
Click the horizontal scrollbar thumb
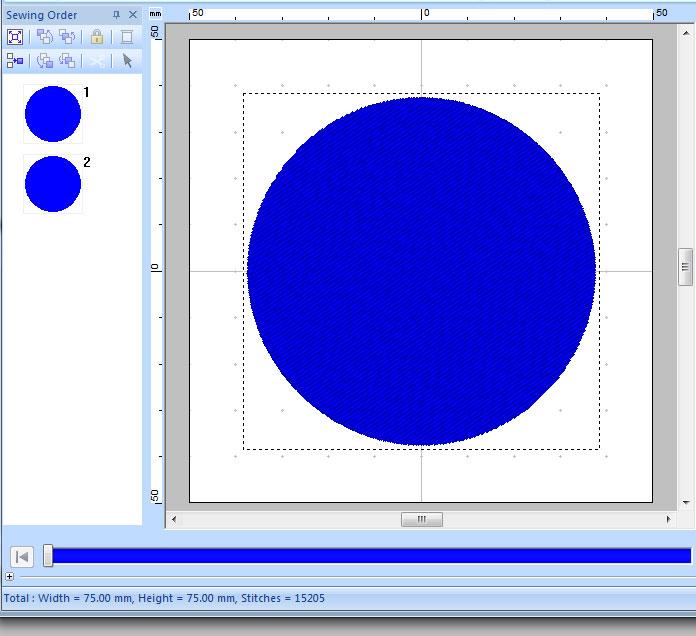point(422,519)
